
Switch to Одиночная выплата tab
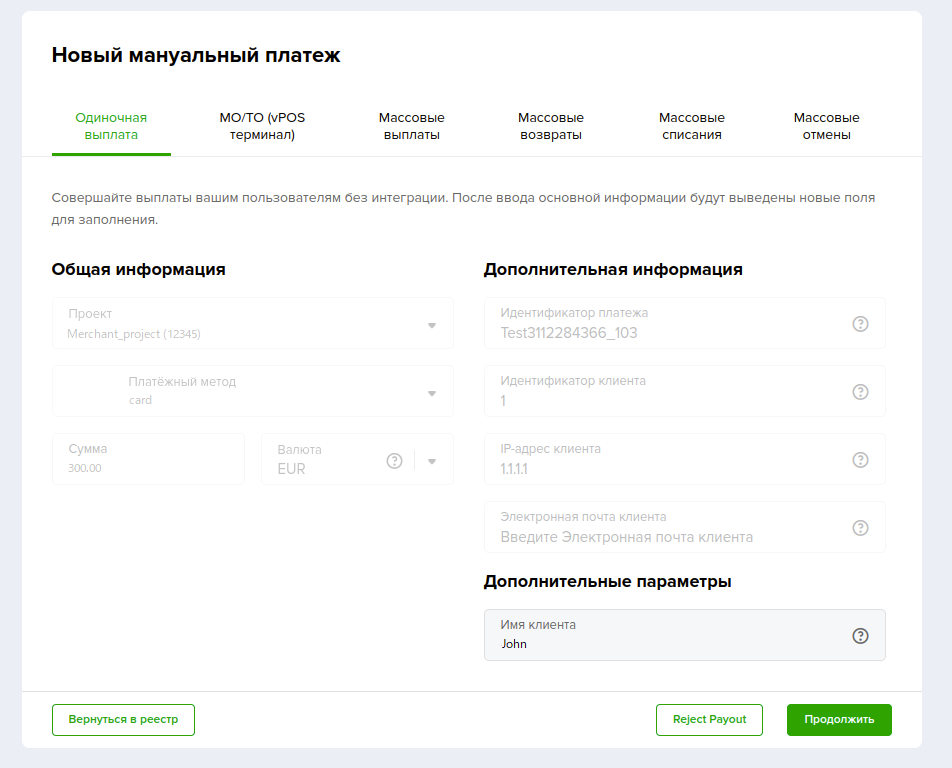[x=111, y=126]
